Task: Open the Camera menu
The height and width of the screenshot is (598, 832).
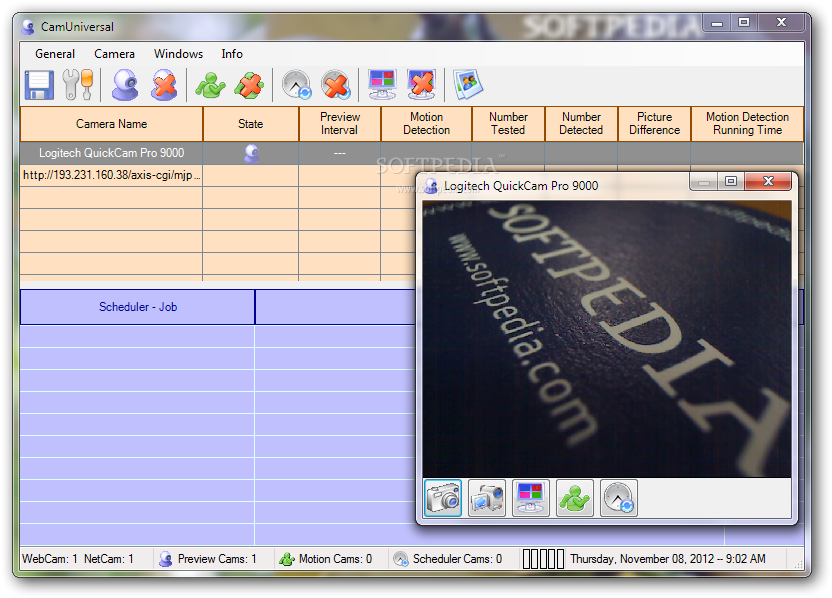Action: (114, 54)
